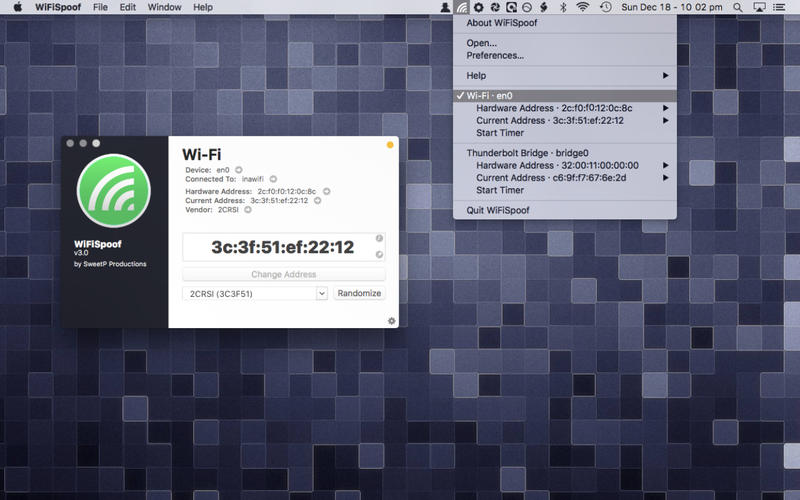Open the File menu

(100, 7)
